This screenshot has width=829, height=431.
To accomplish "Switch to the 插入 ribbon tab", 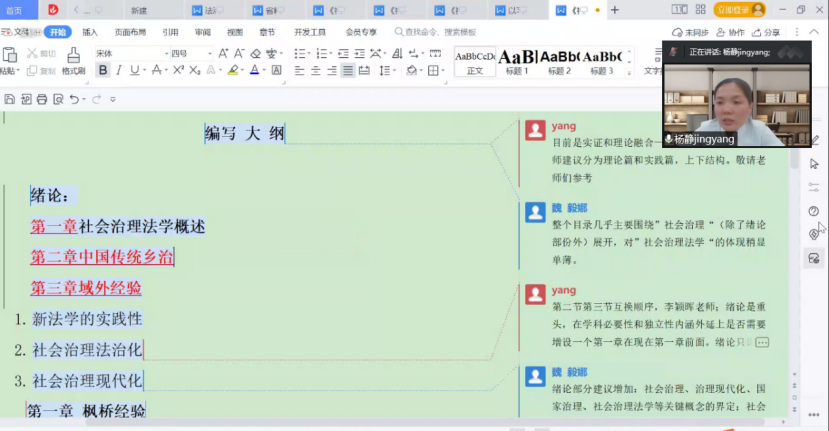I will tap(90, 32).
